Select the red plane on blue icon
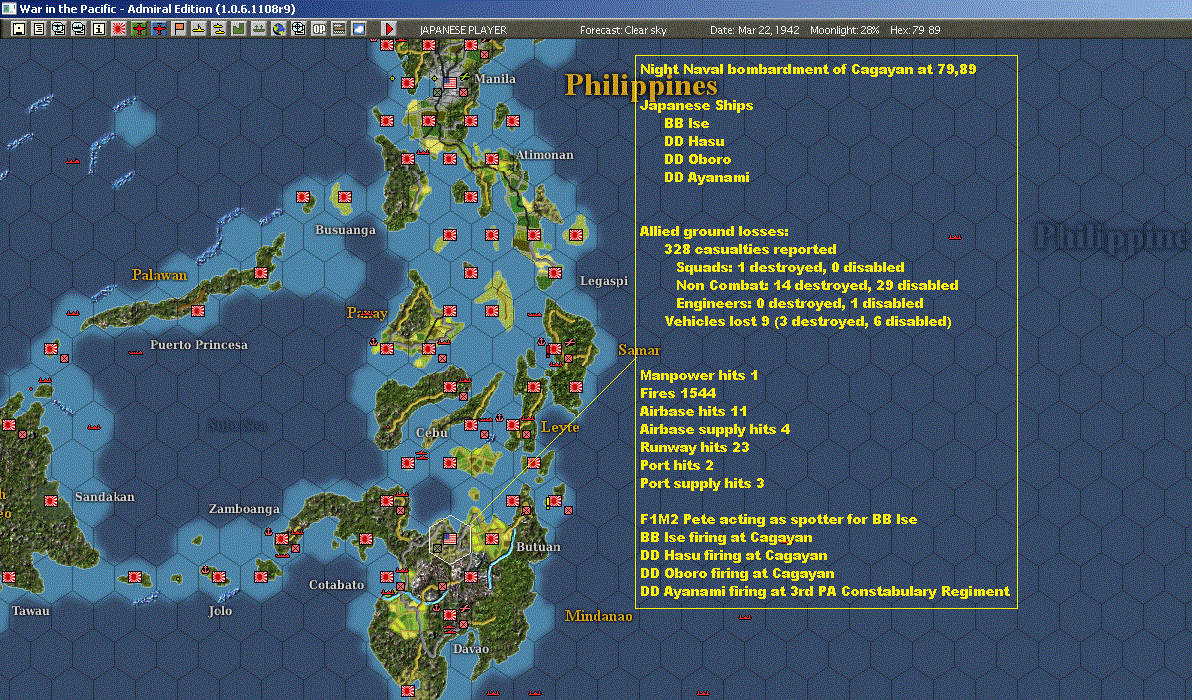Viewport: 1192px width, 700px height. [159, 29]
